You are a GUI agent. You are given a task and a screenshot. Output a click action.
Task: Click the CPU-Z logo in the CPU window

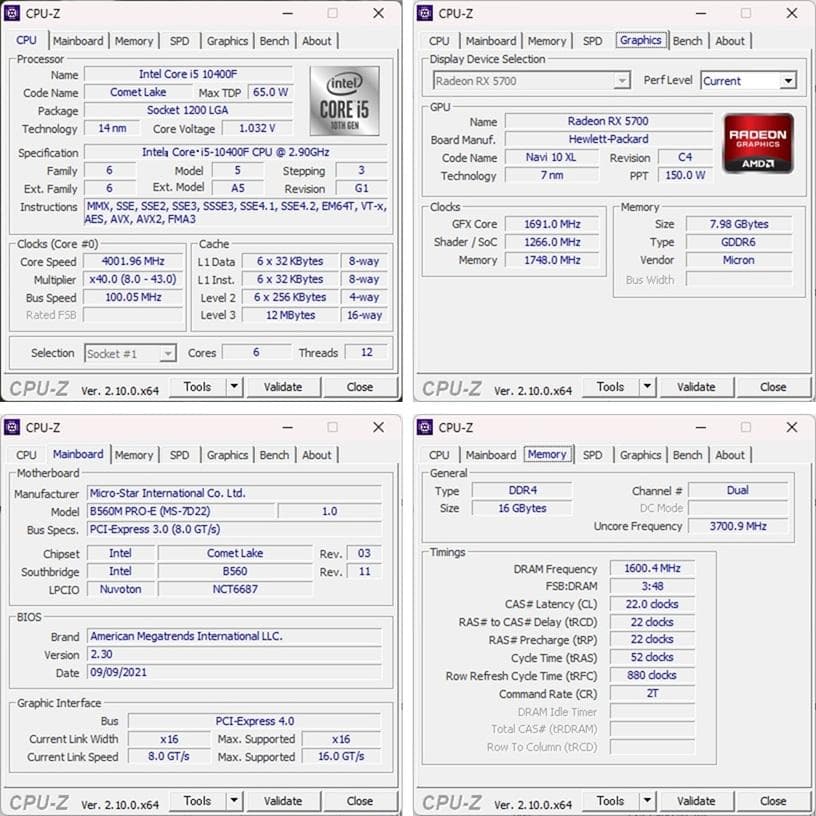(38, 387)
